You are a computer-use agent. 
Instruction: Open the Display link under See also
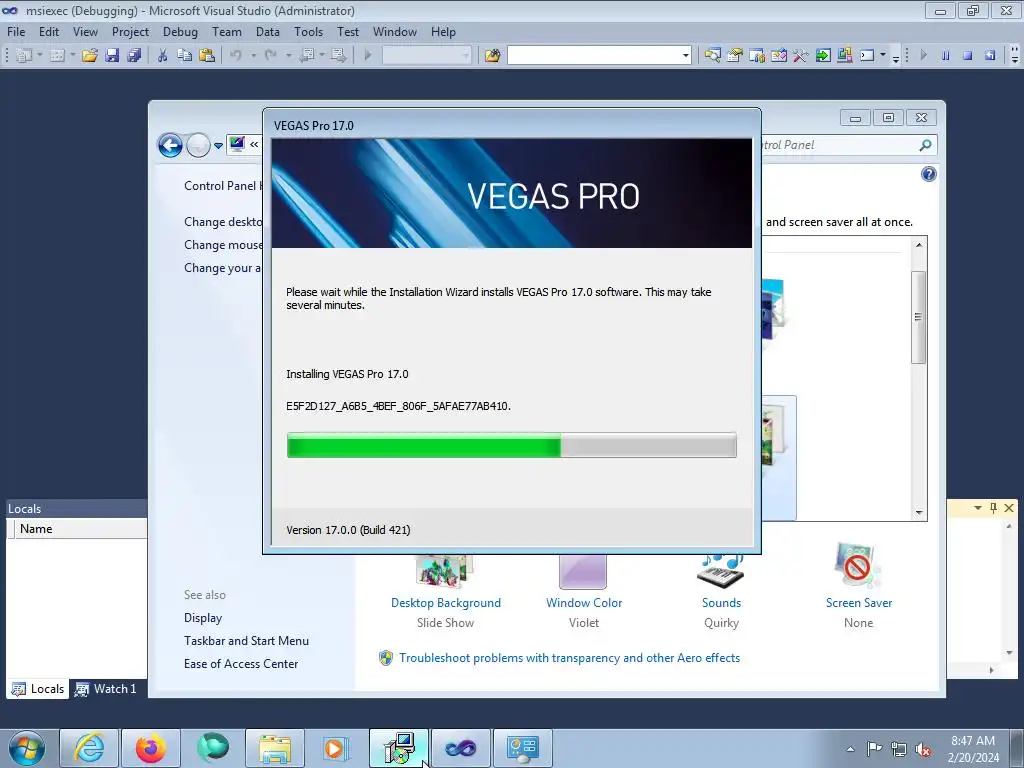(x=203, y=618)
